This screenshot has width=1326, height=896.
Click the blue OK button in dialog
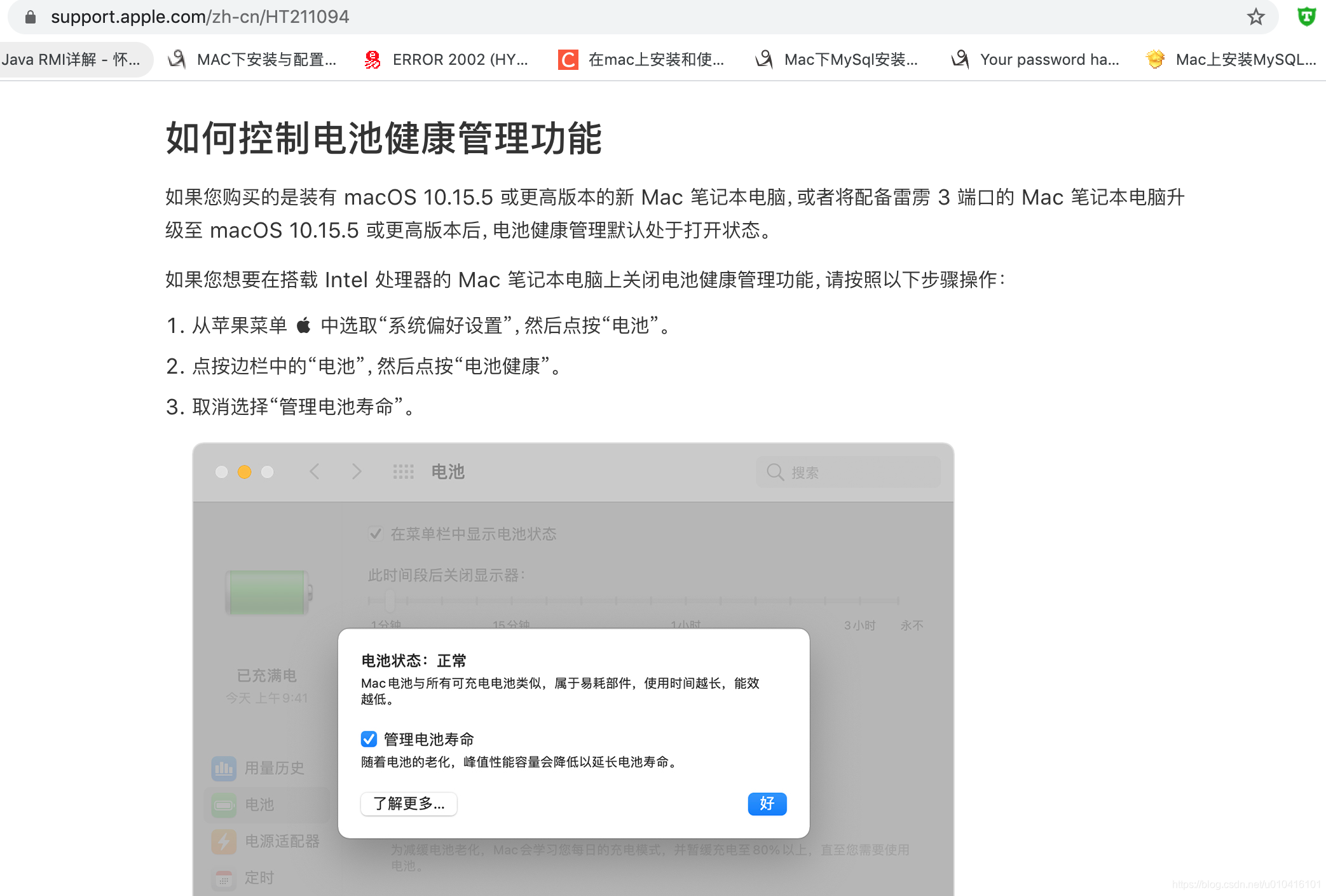tap(767, 804)
